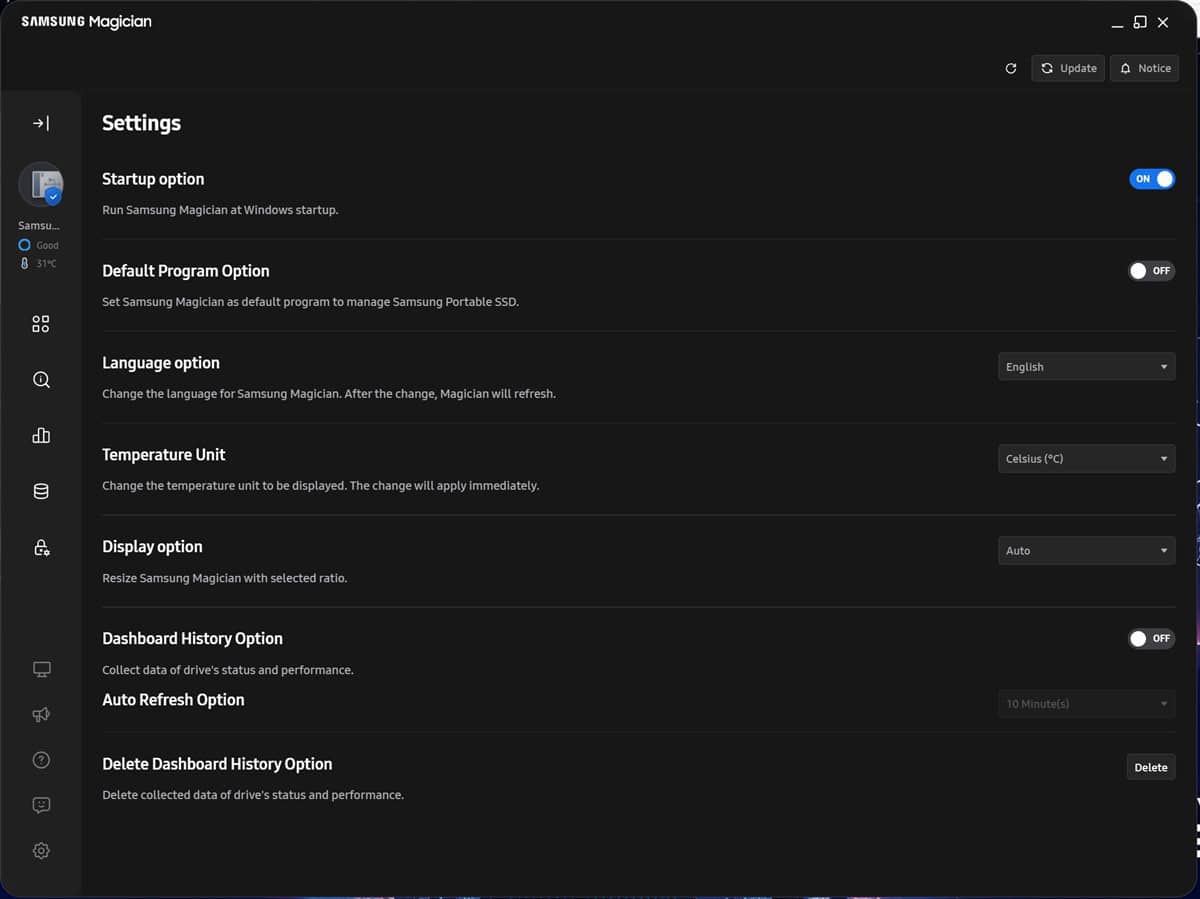Expand the Celsius temperature unit dropdown
The width and height of the screenshot is (1200, 899).
(1086, 459)
